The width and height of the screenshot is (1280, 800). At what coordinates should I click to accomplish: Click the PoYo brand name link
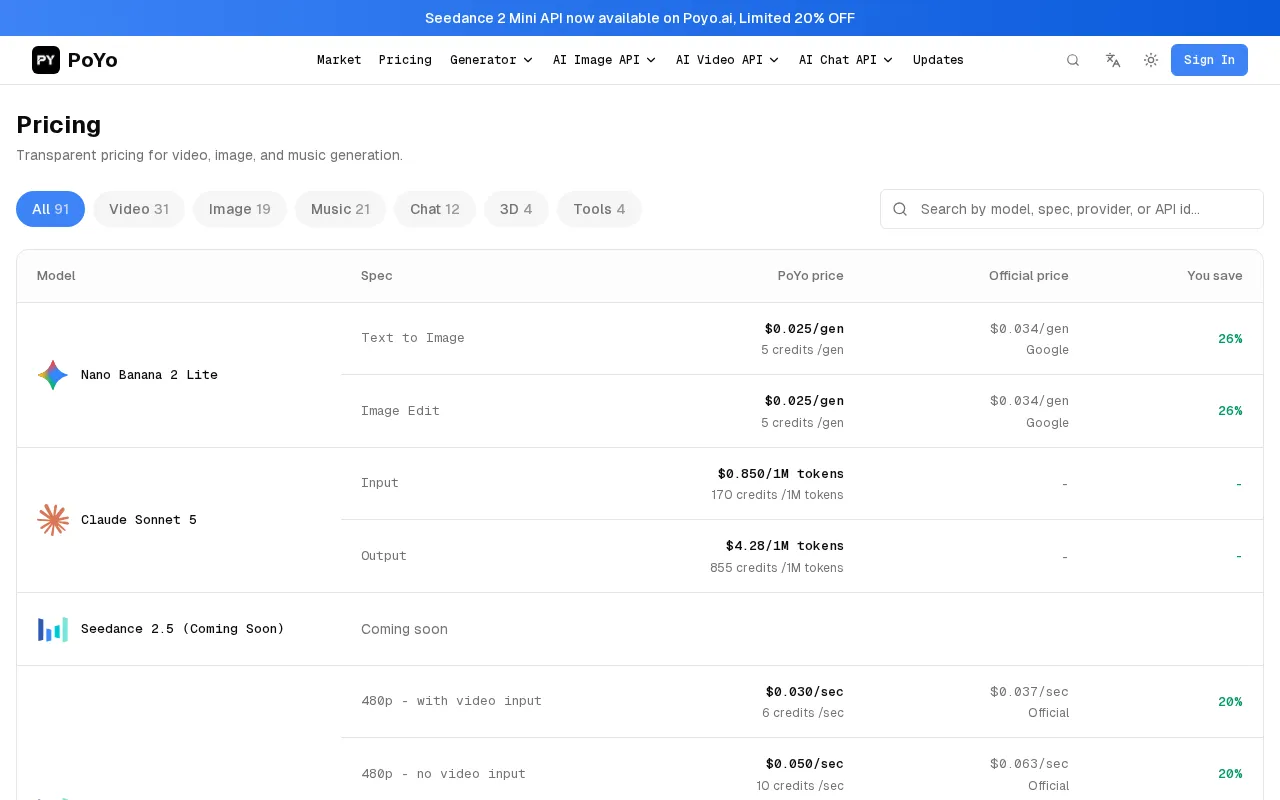(93, 60)
